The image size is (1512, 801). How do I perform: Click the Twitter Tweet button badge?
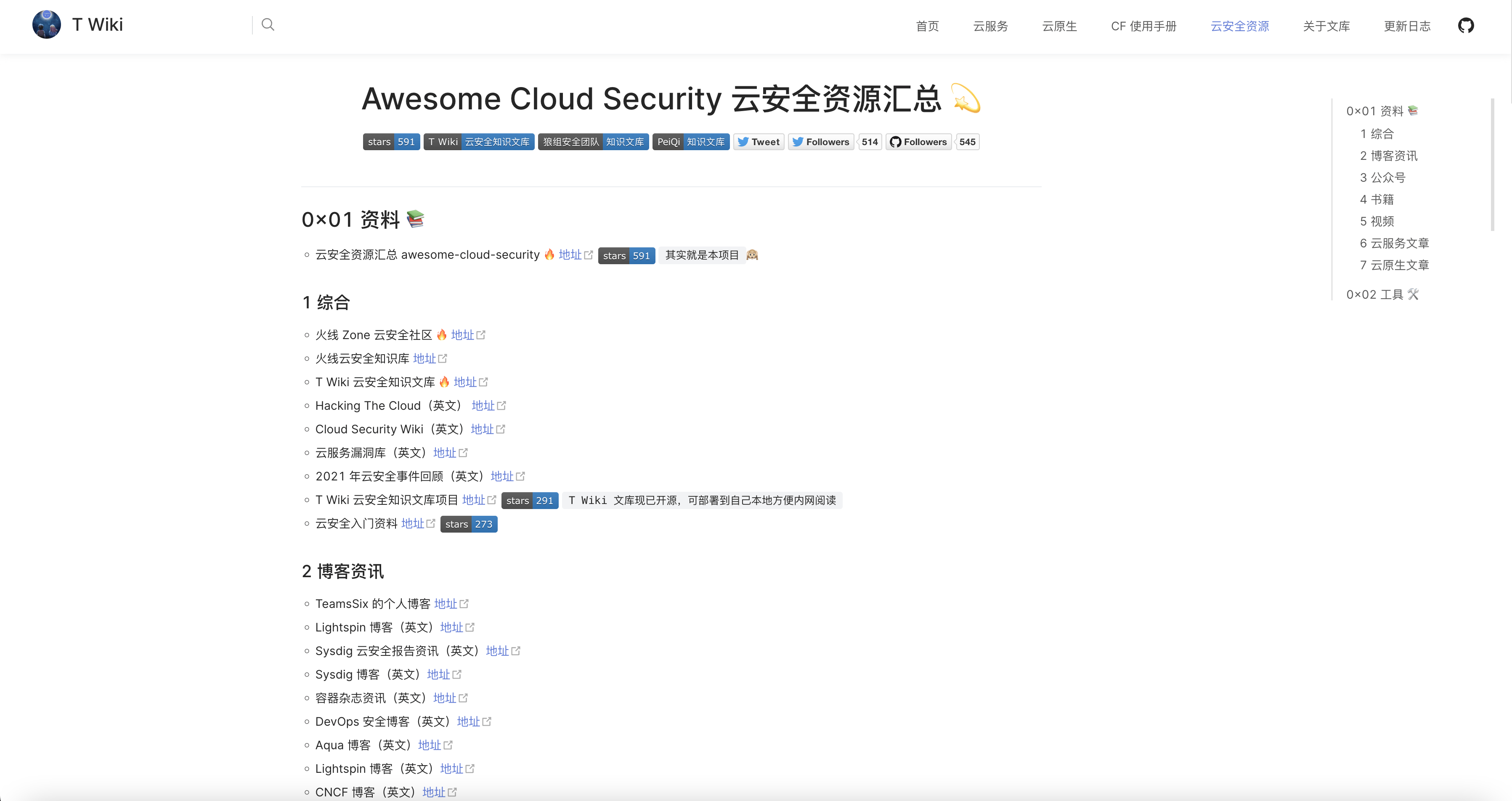(x=759, y=142)
